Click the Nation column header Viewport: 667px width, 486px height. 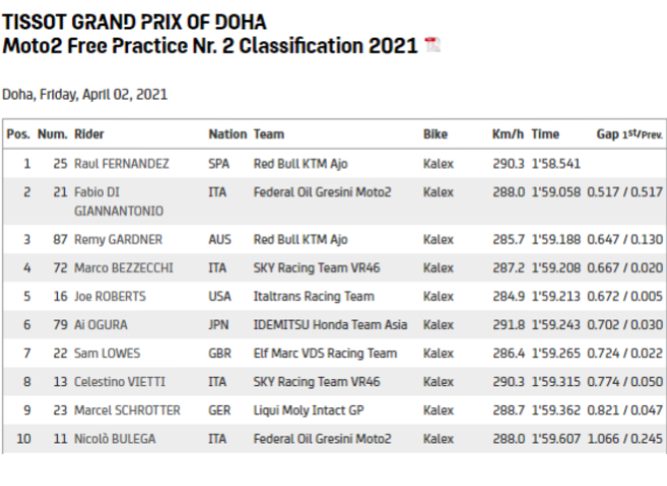(227, 134)
